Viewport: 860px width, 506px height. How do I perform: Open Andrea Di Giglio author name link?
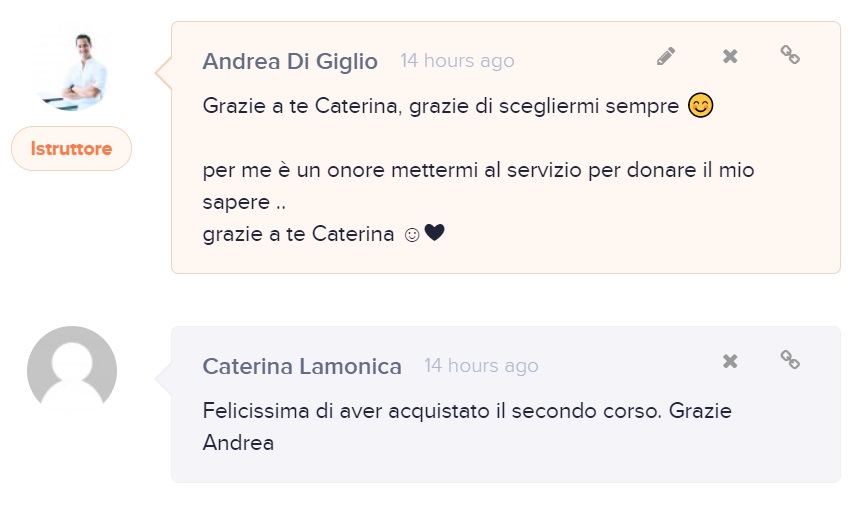click(290, 61)
